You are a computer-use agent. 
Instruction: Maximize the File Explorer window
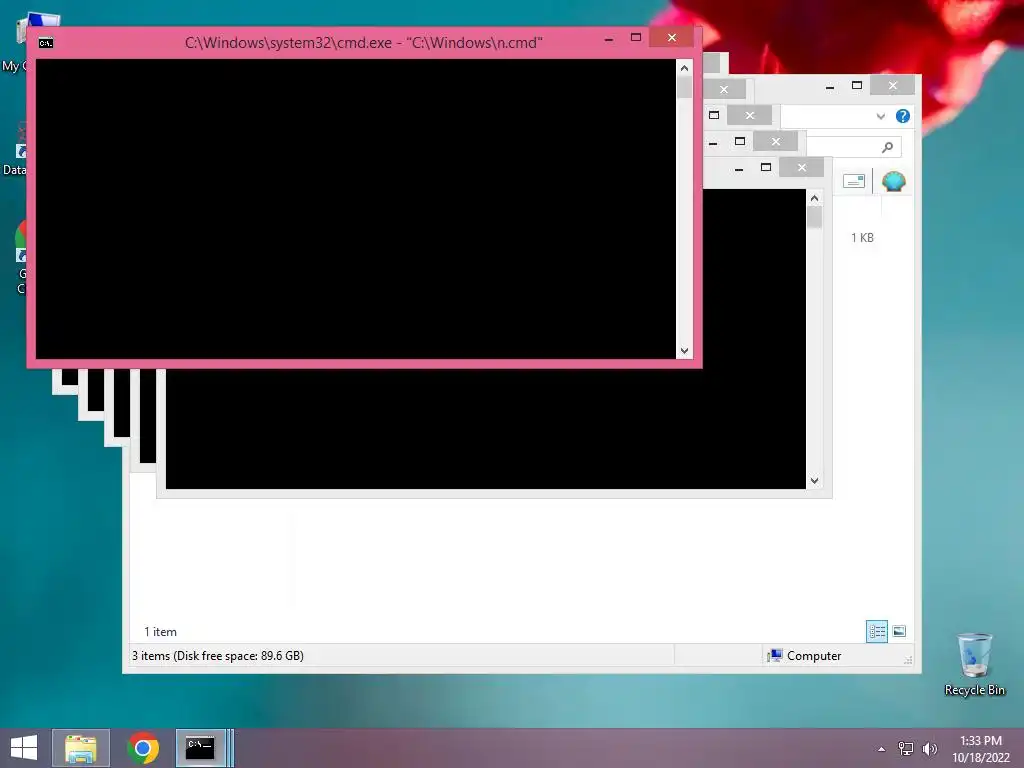click(x=857, y=86)
